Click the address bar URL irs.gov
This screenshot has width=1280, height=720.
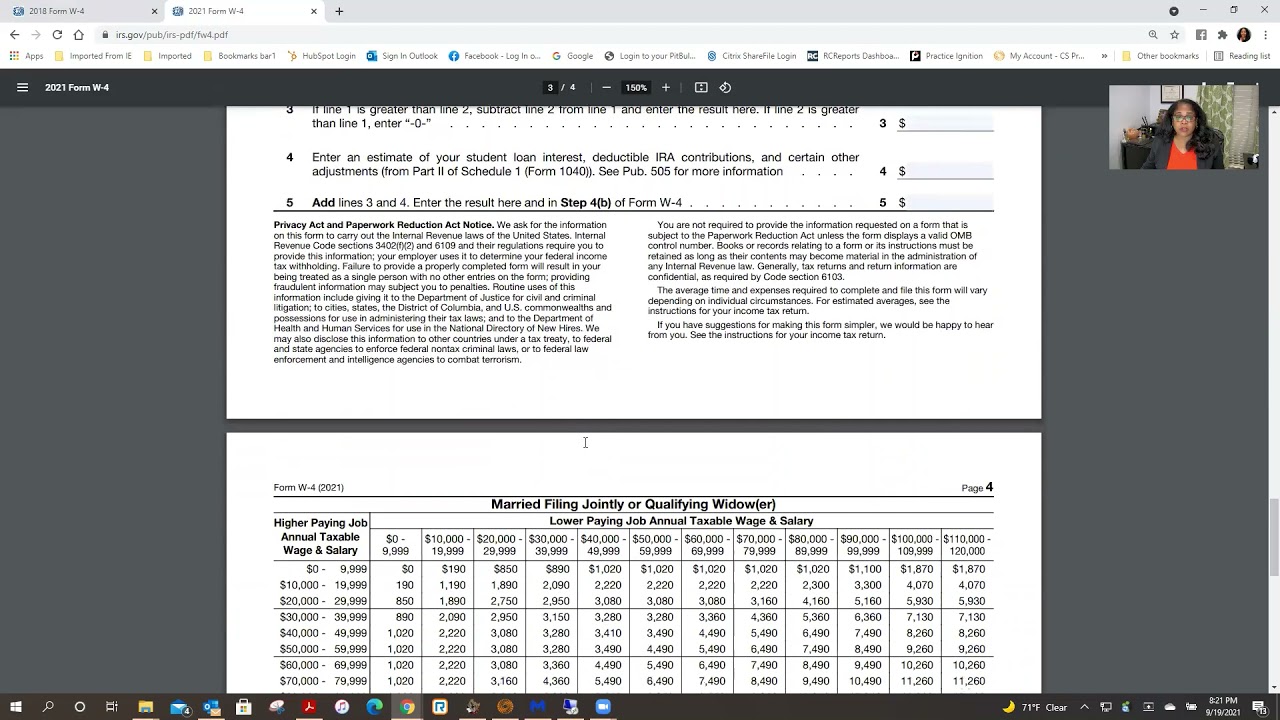pos(171,34)
